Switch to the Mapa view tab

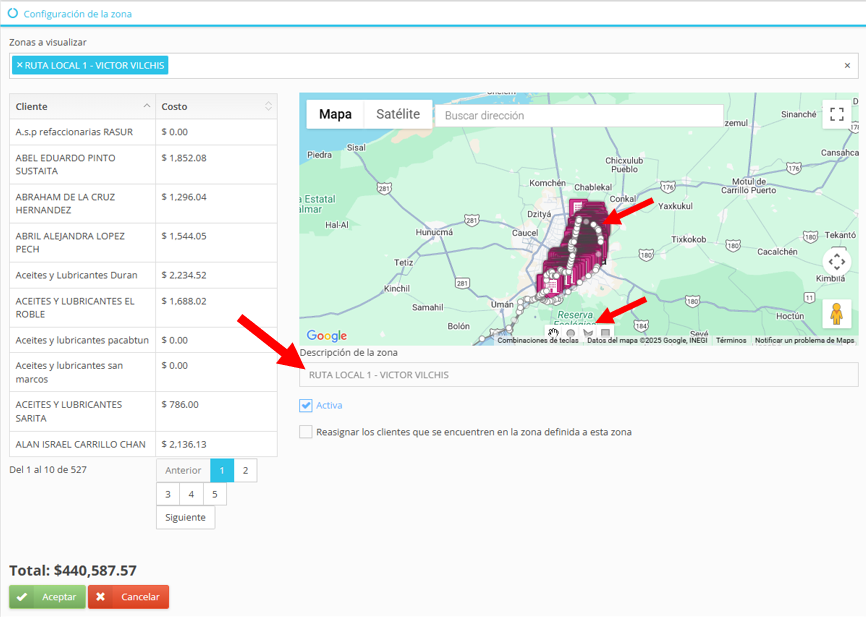pyautogui.click(x=335, y=114)
